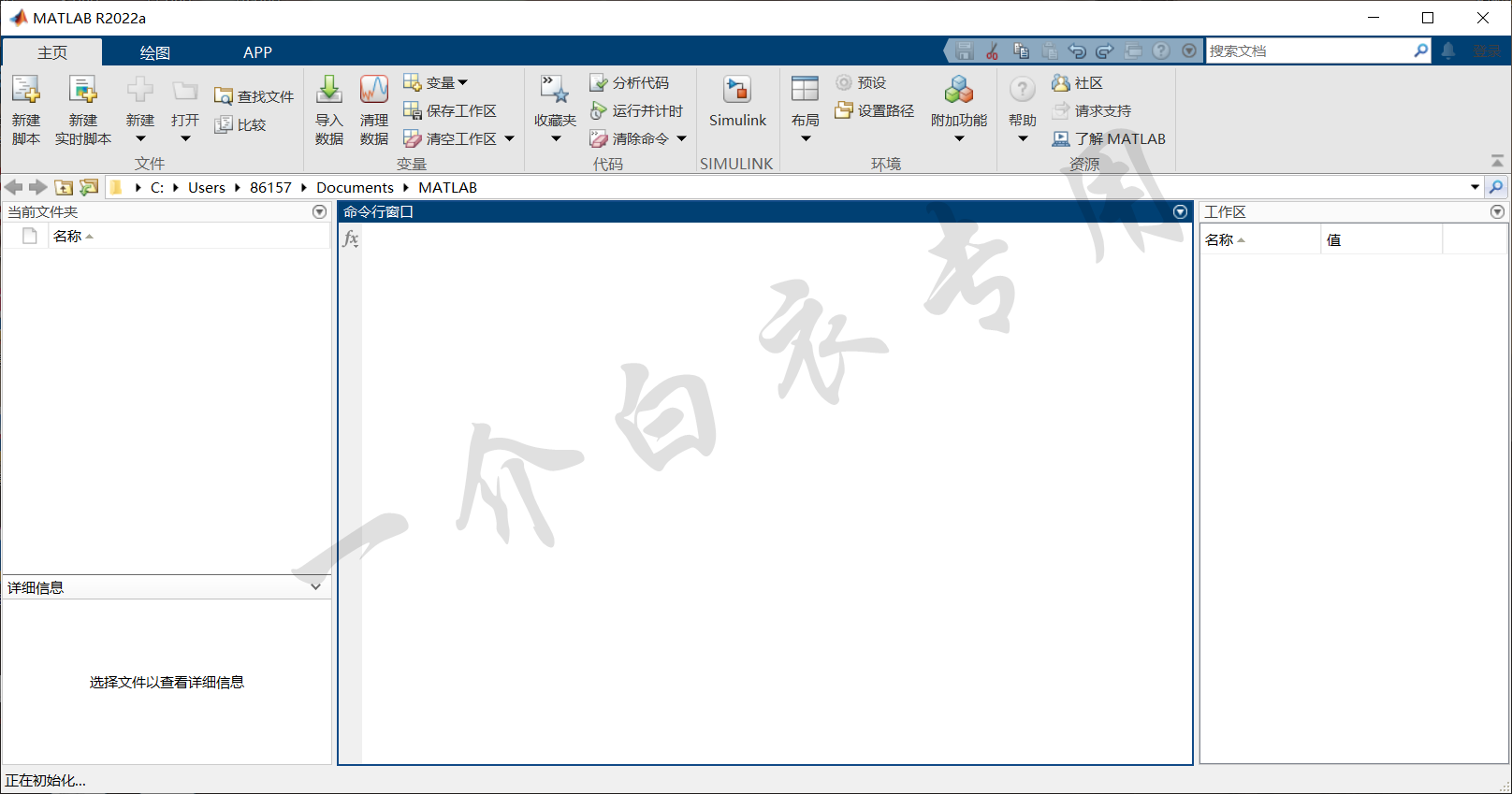This screenshot has width=1512, height=794.
Task: Click the copy icon in quick access toolbar
Action: pos(1021,51)
